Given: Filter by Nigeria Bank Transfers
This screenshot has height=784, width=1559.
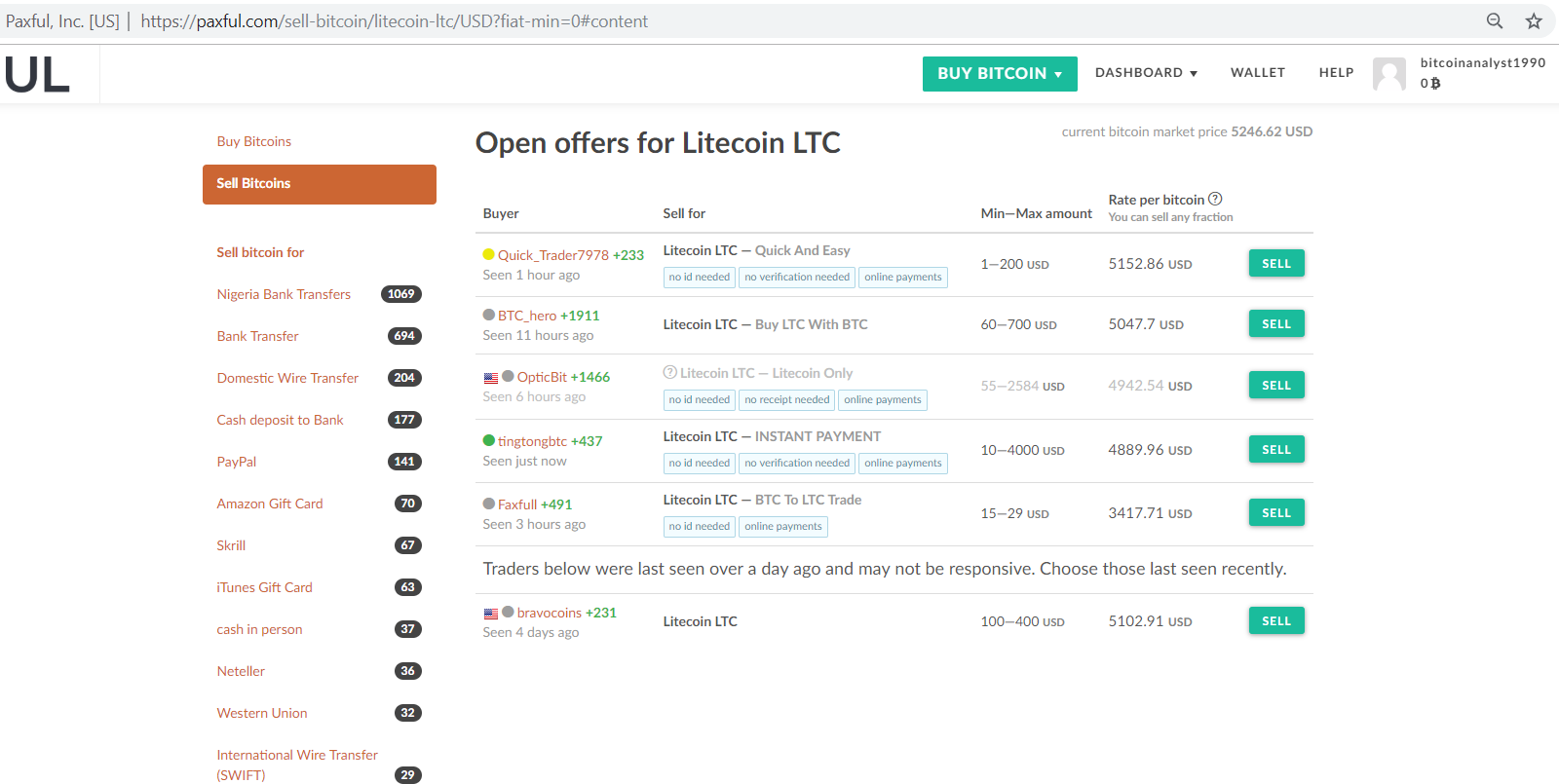Looking at the screenshot, I should point(284,294).
